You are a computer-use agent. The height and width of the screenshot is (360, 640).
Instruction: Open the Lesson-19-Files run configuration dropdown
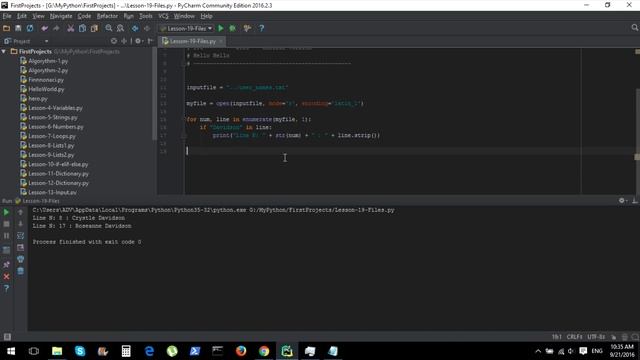[x=187, y=28]
